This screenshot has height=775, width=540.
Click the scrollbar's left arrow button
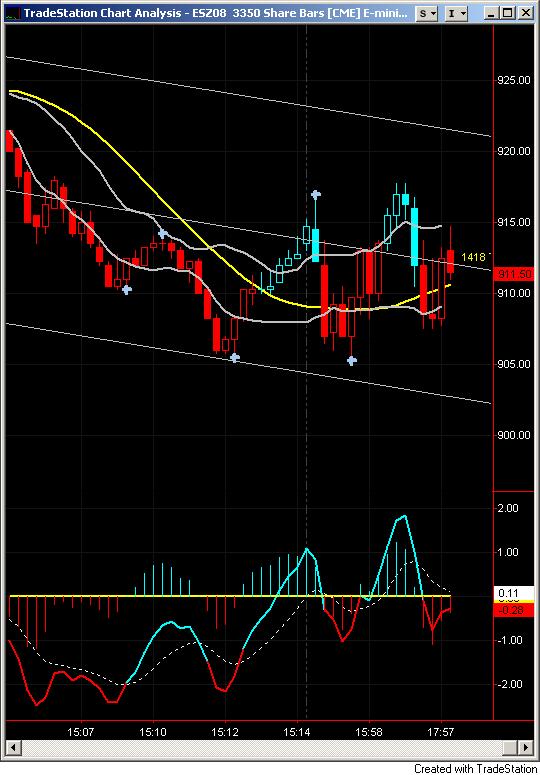coord(13,747)
